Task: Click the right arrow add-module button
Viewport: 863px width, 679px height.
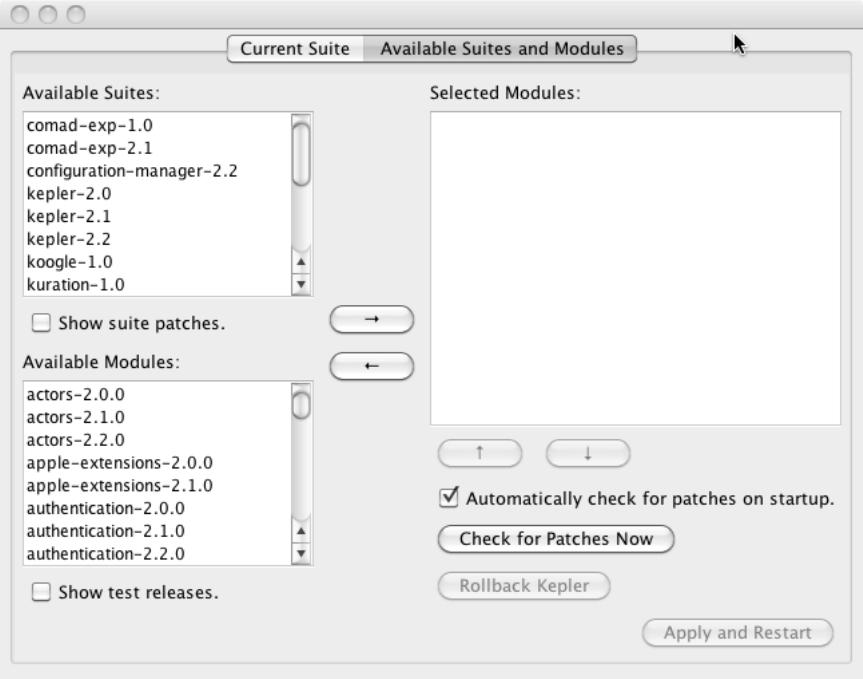Action: pyautogui.click(x=371, y=319)
